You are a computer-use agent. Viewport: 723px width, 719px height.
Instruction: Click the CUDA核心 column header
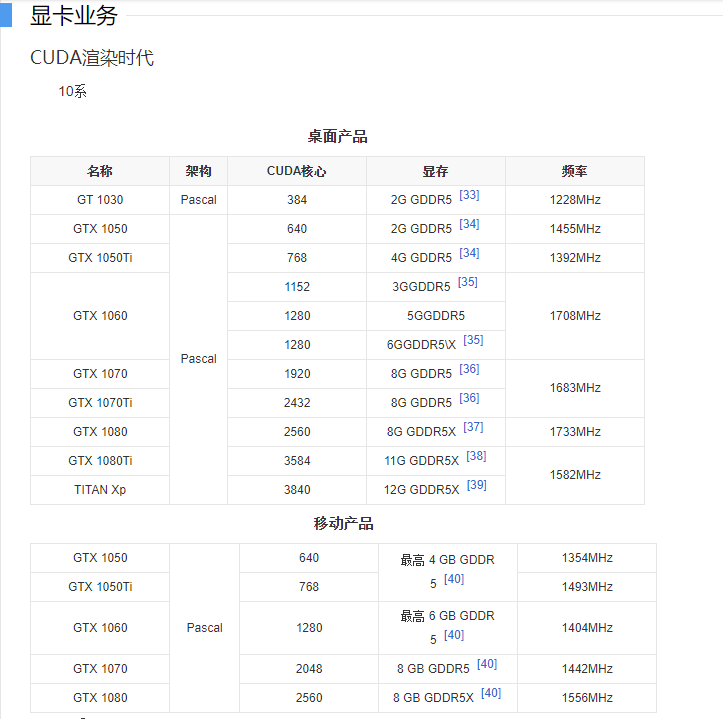point(297,171)
